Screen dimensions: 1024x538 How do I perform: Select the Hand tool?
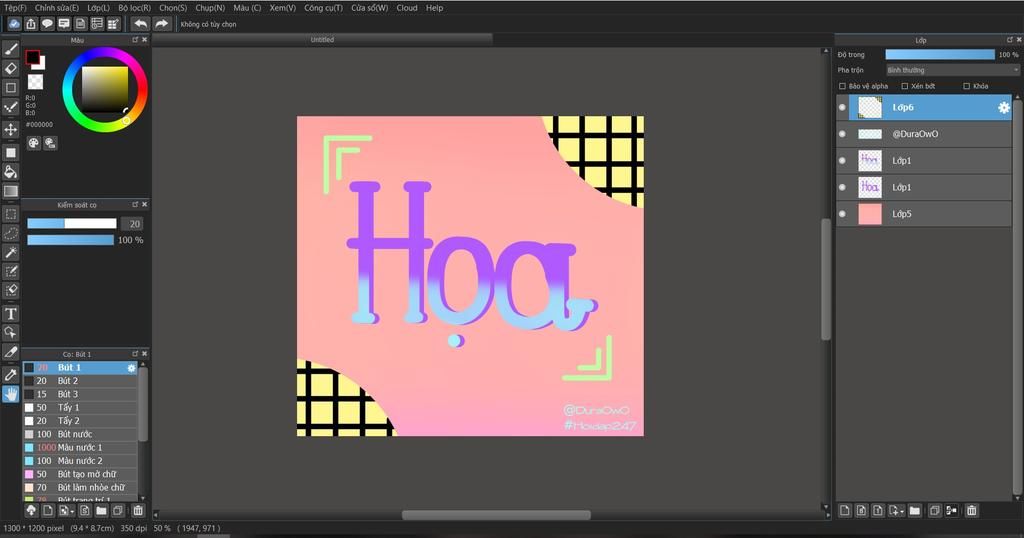coord(10,394)
